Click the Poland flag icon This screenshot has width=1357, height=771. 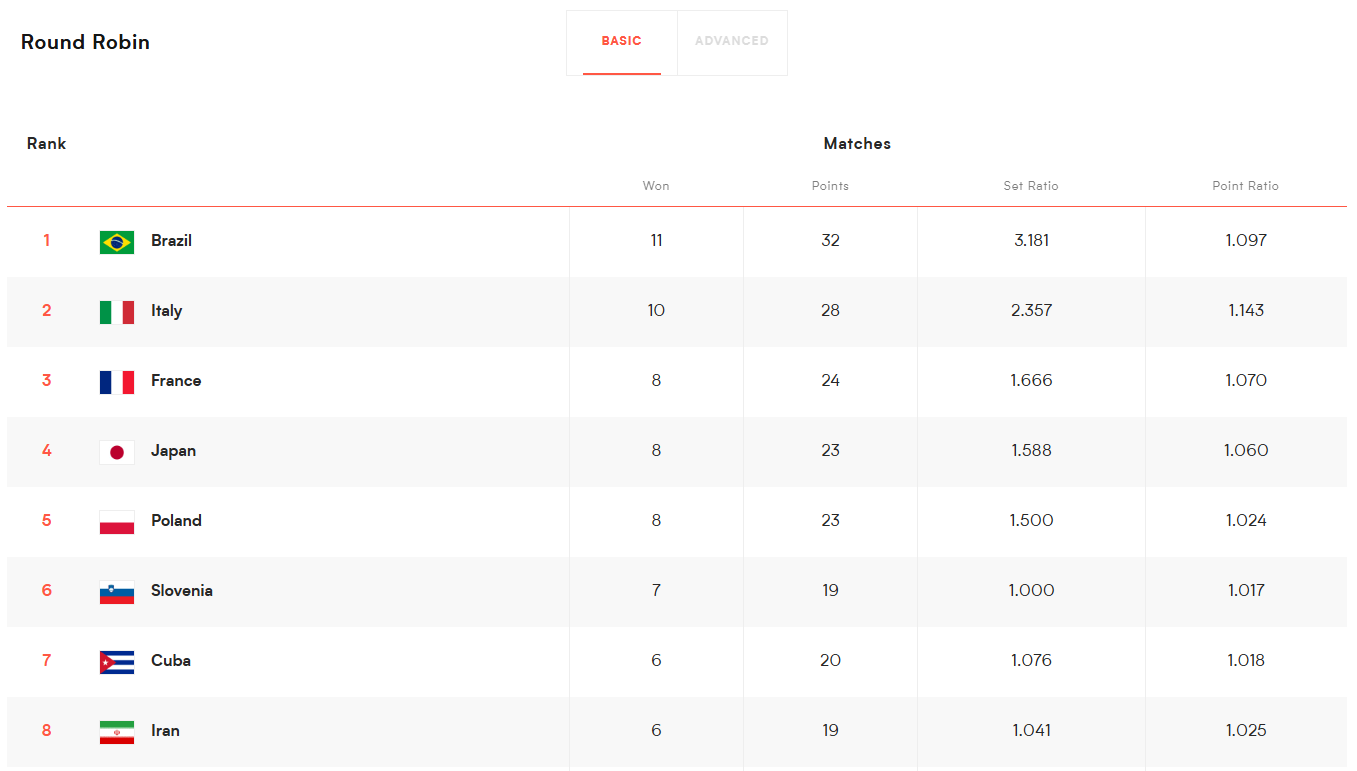(117, 522)
